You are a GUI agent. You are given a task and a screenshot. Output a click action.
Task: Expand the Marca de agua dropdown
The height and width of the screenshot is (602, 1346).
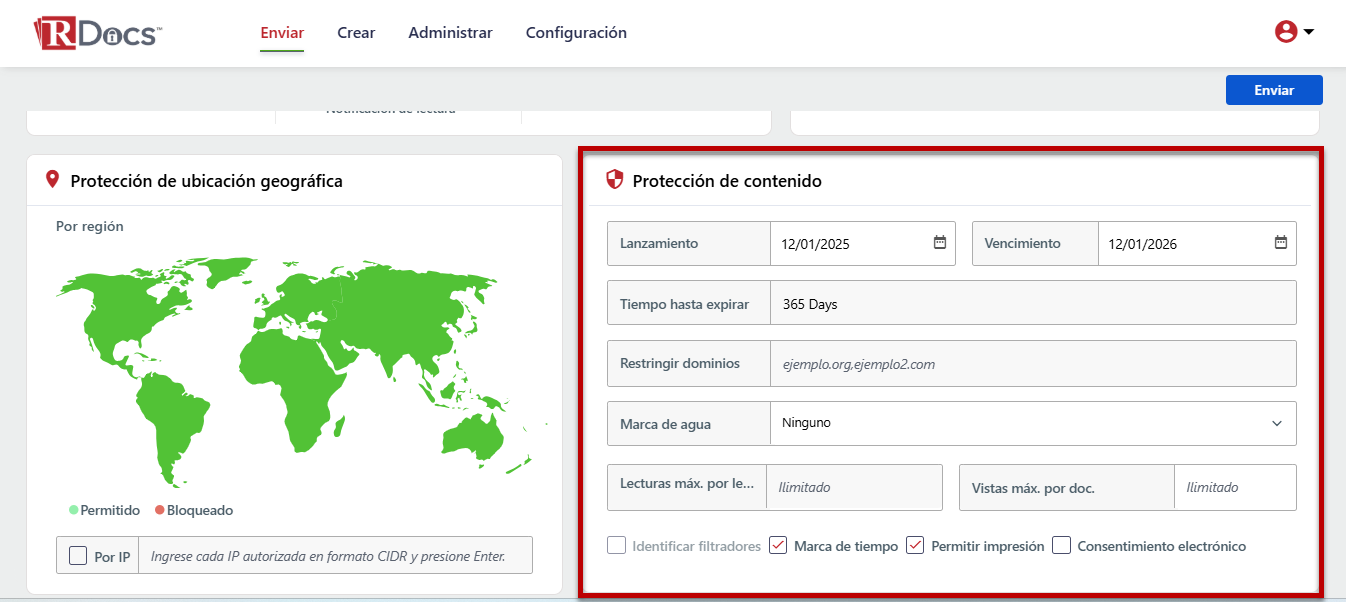point(1032,423)
